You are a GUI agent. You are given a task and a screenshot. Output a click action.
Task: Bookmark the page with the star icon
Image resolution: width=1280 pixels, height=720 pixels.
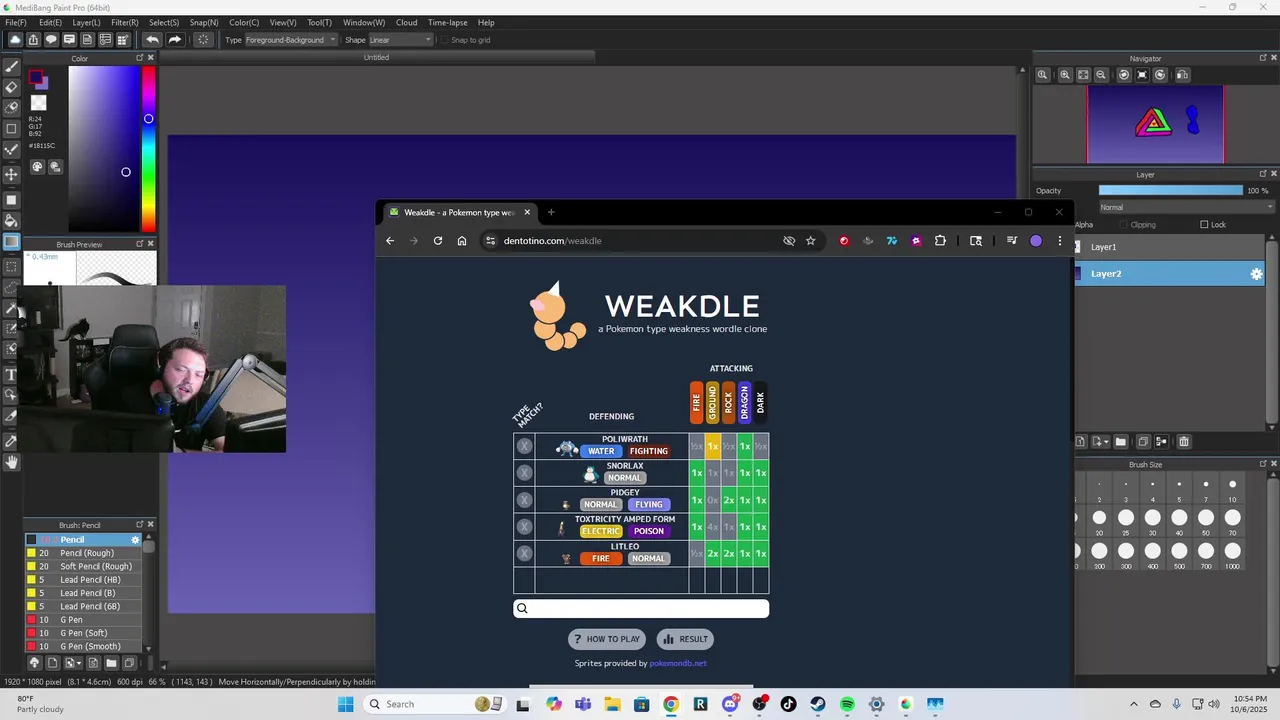click(x=811, y=241)
